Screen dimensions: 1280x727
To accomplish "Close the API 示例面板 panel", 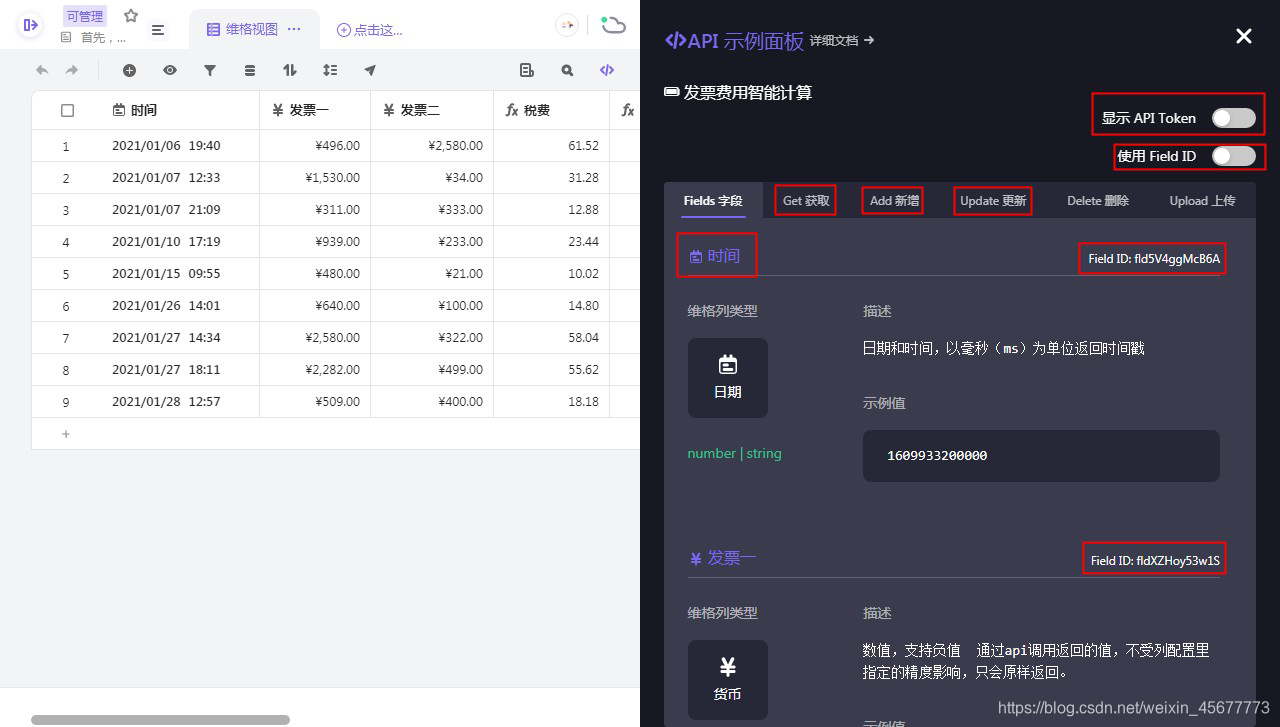I will click(x=1244, y=36).
